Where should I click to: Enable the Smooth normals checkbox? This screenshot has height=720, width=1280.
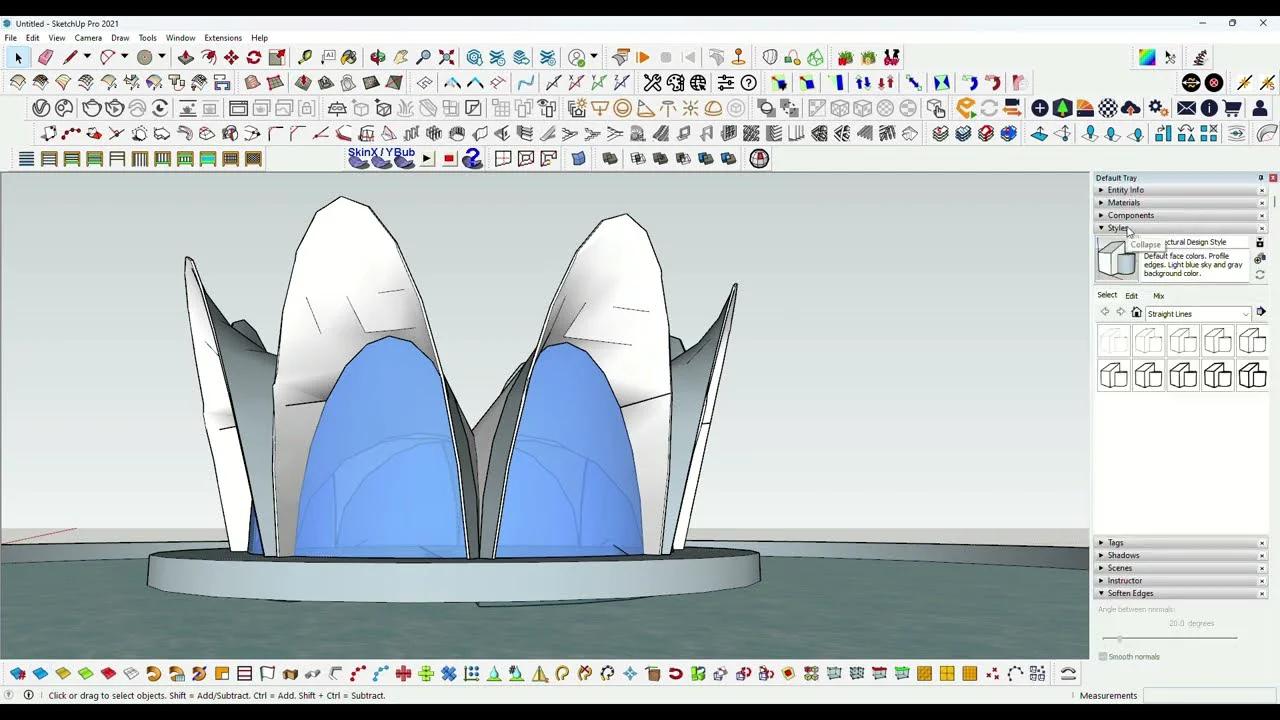(x=1103, y=656)
